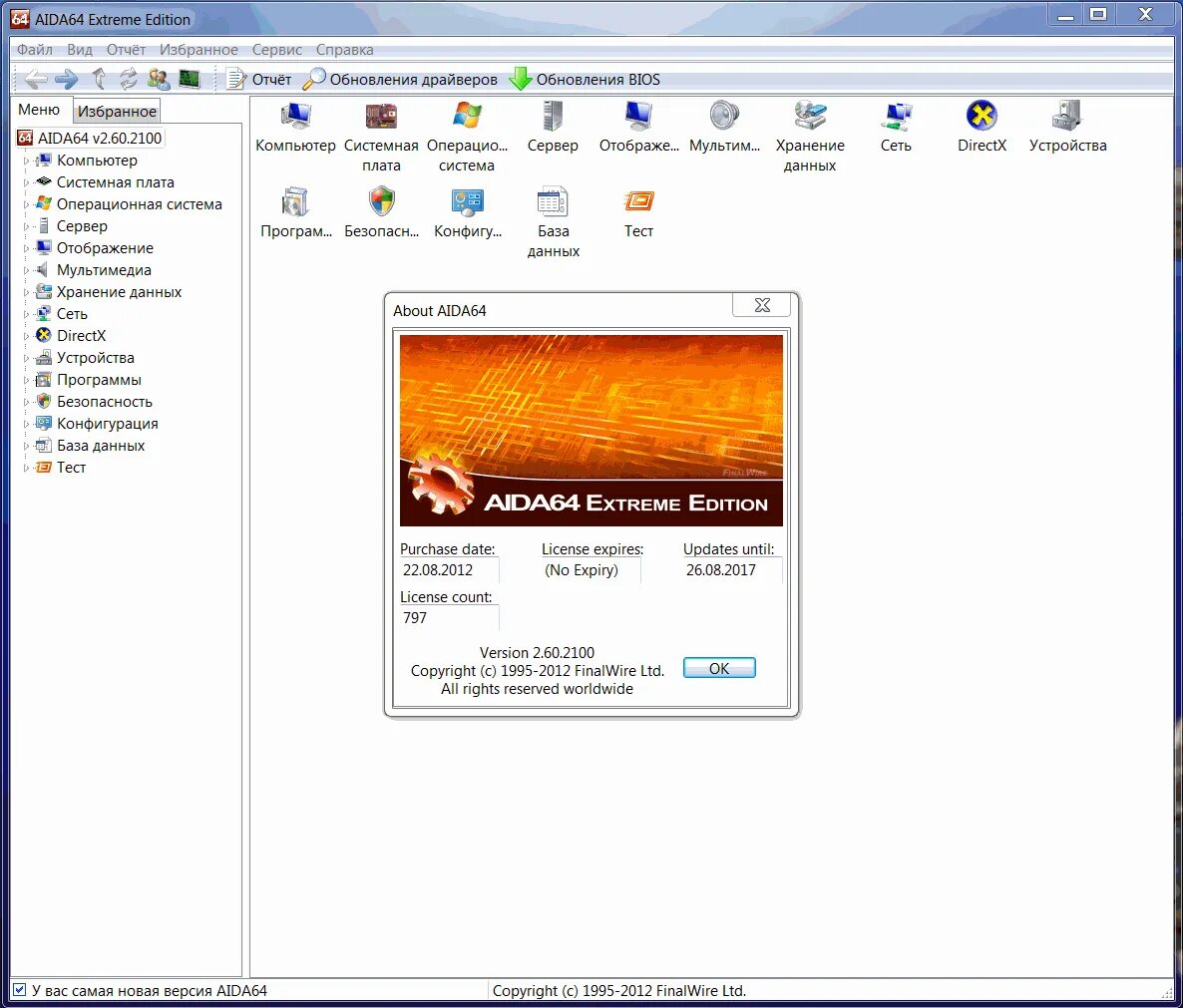
Task: Click the green monitor graph toolbar icon
Action: (x=189, y=79)
